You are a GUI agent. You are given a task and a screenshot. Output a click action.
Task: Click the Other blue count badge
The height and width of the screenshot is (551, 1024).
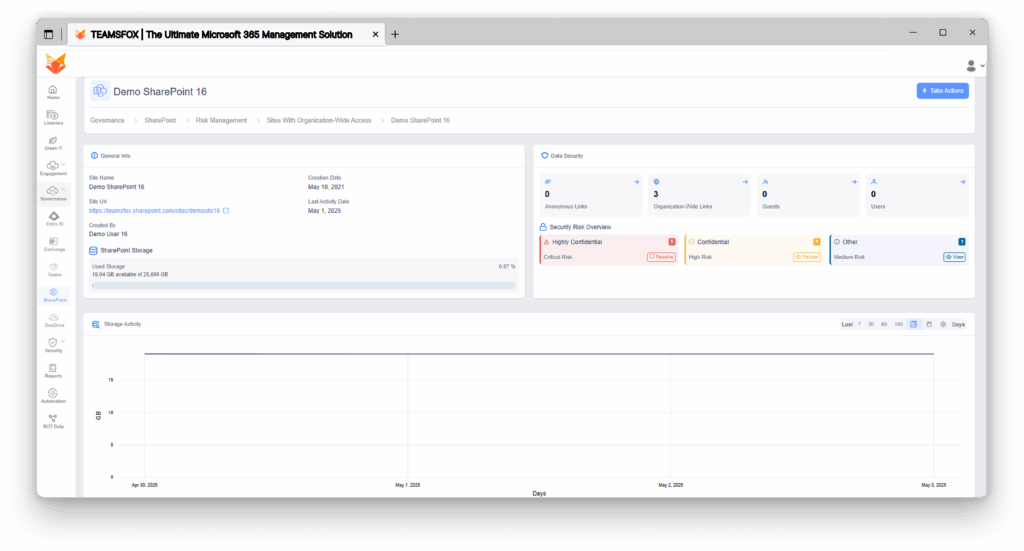[x=962, y=242]
